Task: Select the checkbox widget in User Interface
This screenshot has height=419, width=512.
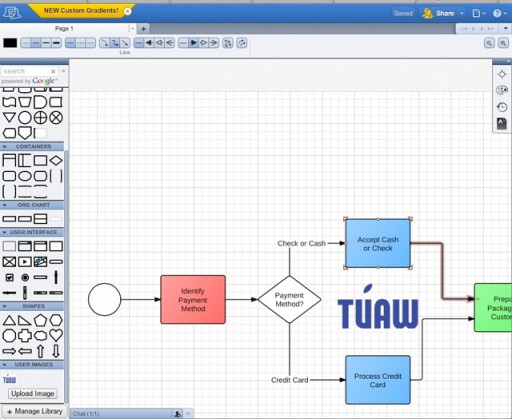Action: pos(9,277)
